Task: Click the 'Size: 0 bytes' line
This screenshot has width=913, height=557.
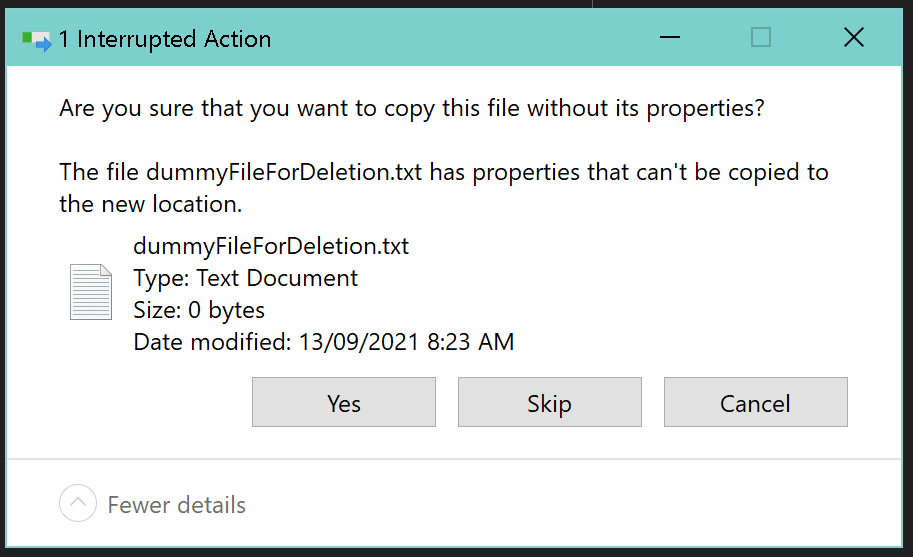Action: 199,310
